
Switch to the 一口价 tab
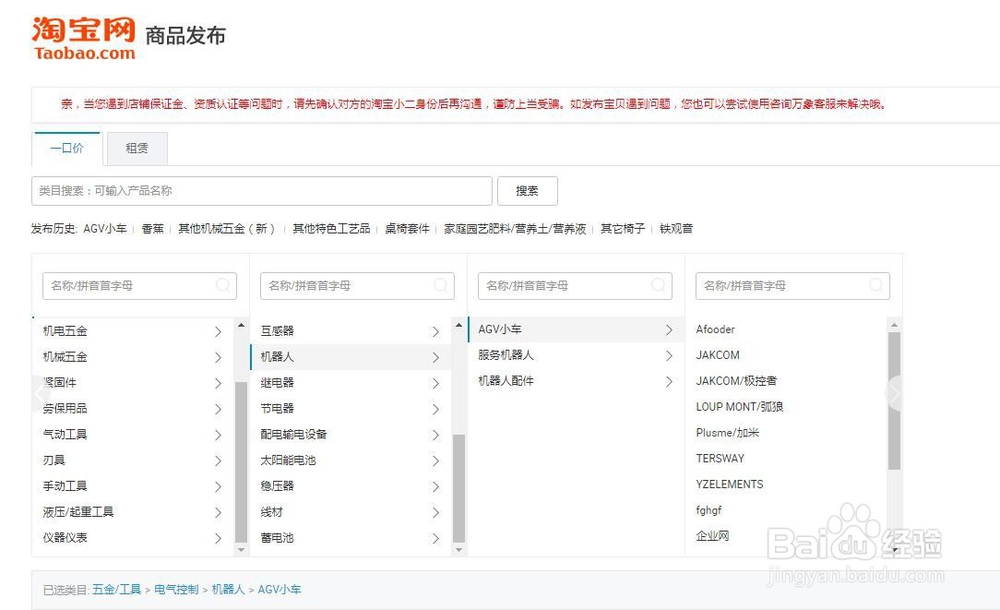(66, 148)
